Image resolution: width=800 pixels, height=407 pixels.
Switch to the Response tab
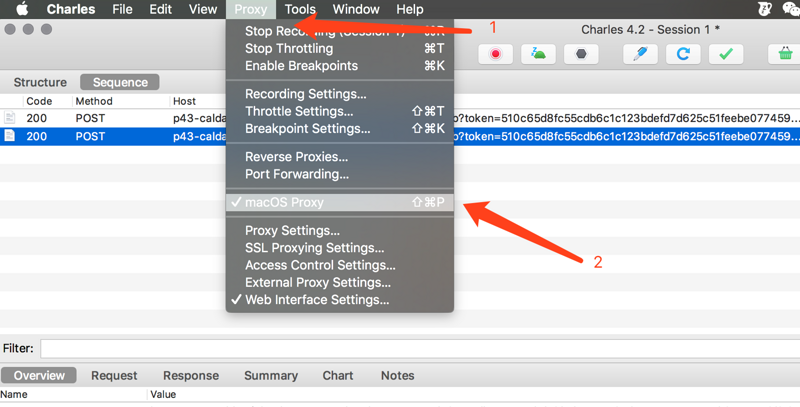click(191, 375)
